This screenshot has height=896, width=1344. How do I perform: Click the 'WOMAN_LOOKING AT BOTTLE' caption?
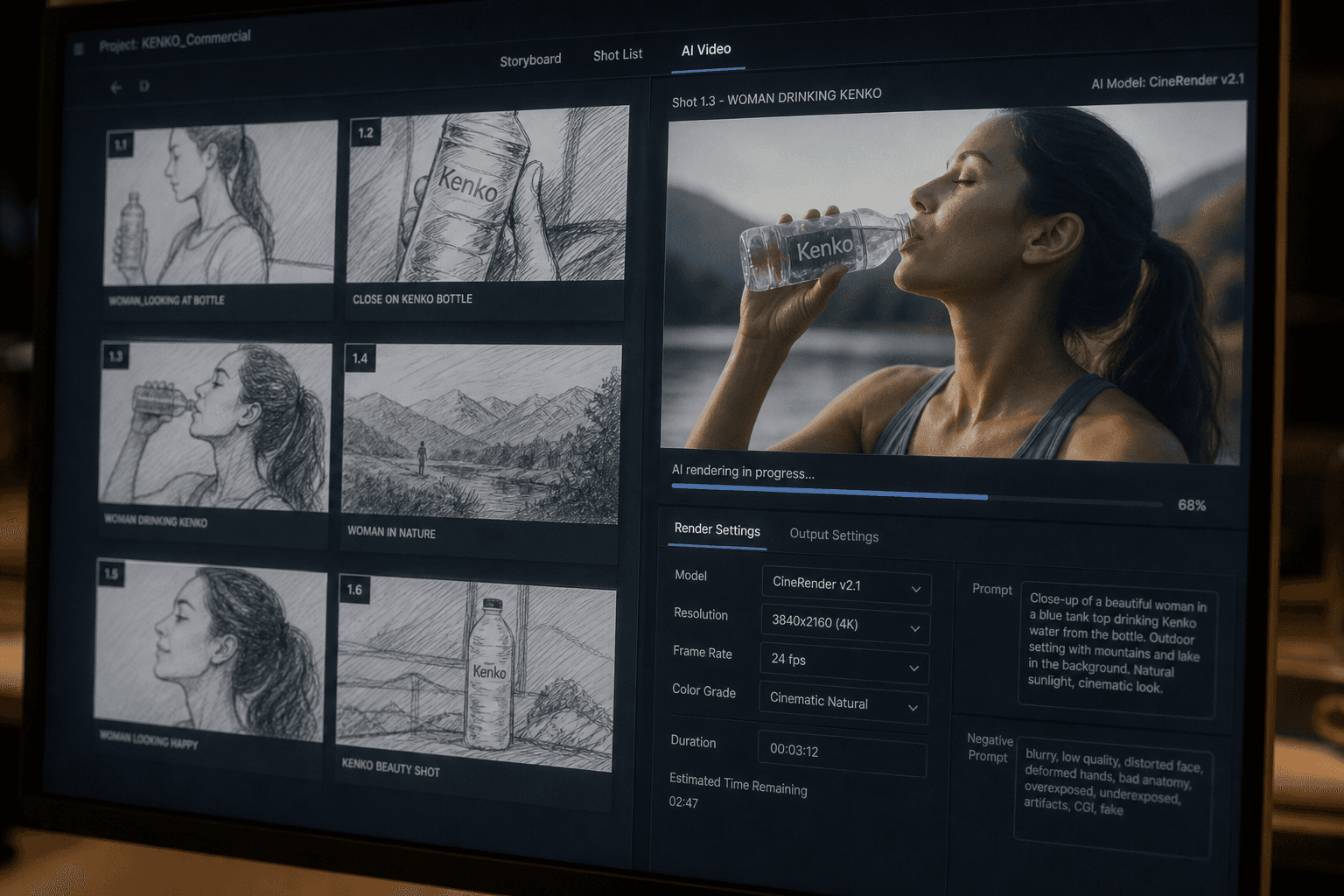(166, 300)
